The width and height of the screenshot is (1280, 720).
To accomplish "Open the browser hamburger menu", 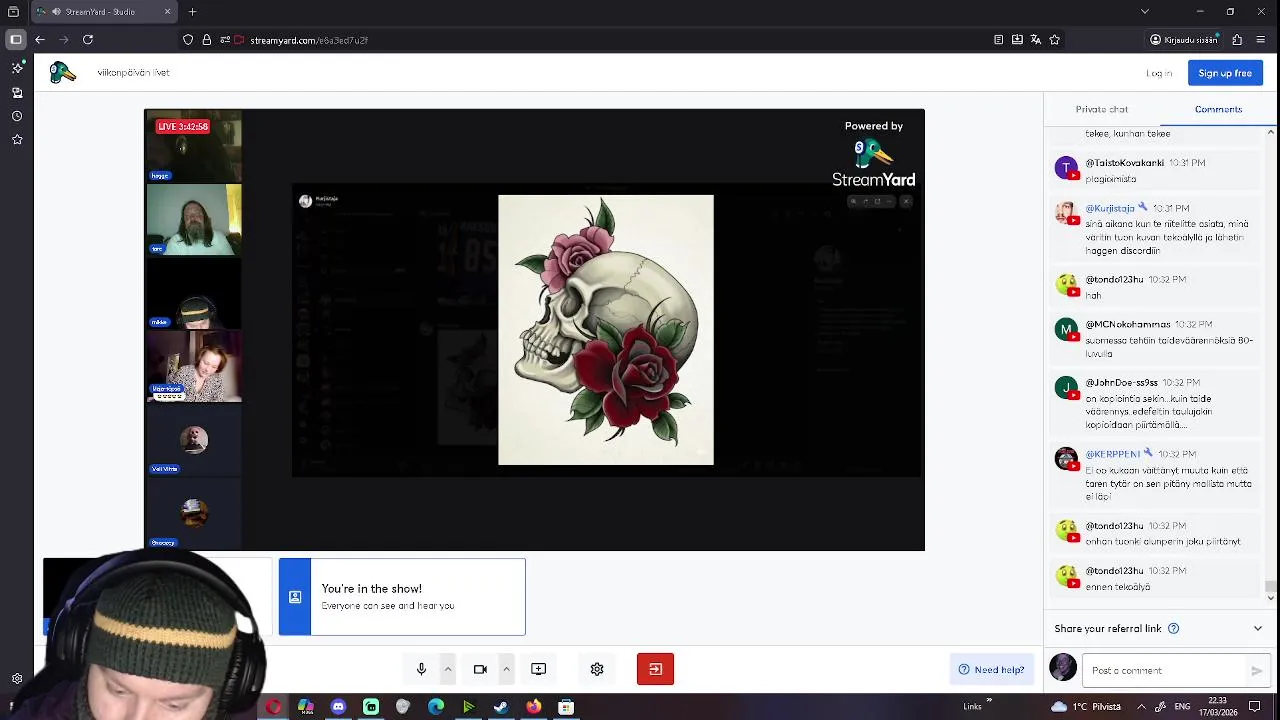I will (x=1261, y=40).
